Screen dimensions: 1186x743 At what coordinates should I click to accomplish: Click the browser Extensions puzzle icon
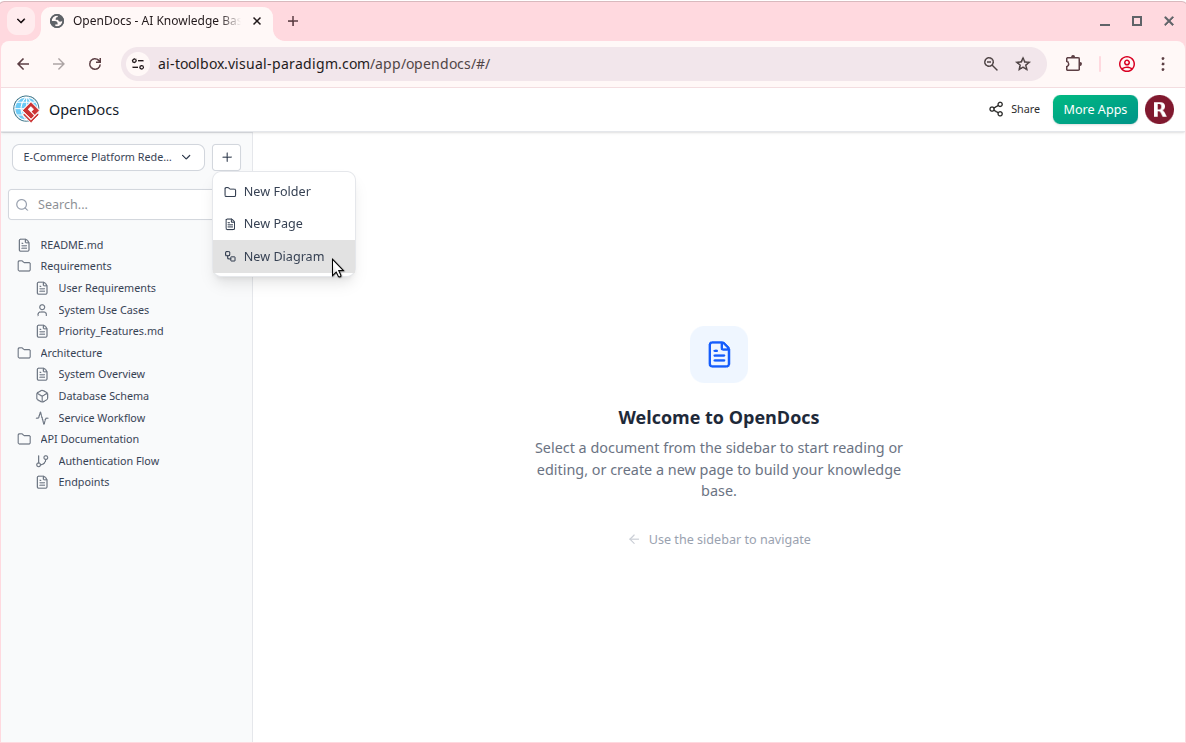[x=1073, y=64]
